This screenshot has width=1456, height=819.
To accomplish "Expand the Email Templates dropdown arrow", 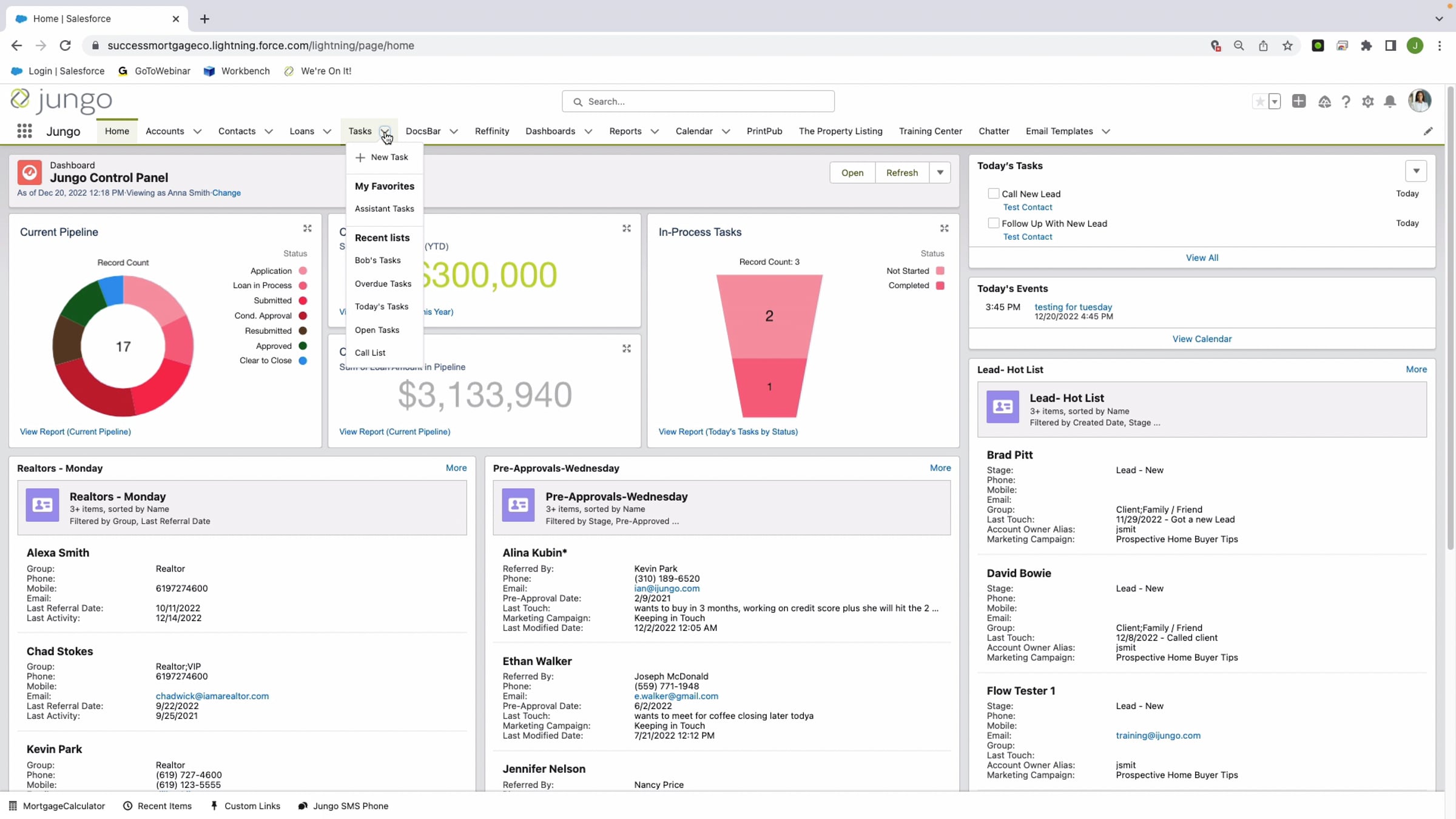I will coord(1106,132).
